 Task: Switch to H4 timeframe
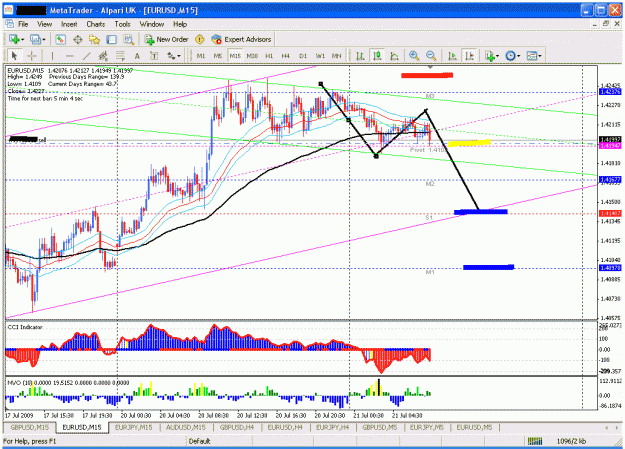286,56
